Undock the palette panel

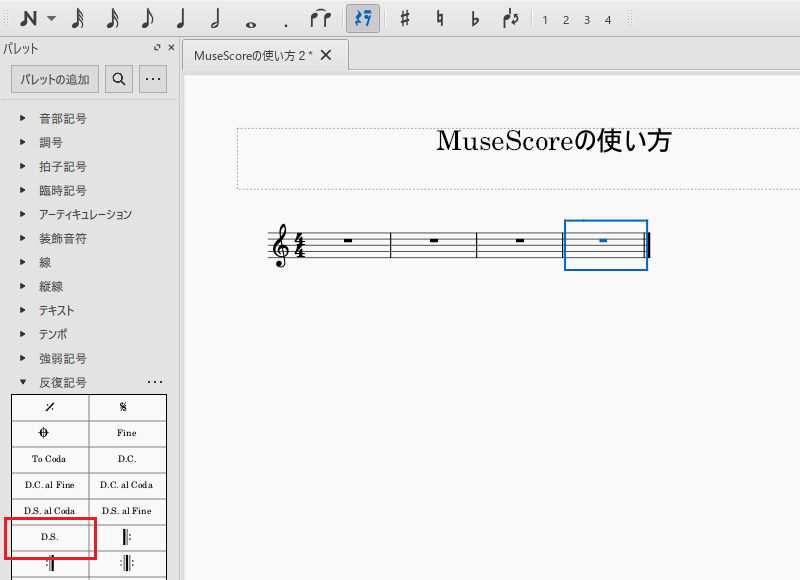(x=157, y=47)
